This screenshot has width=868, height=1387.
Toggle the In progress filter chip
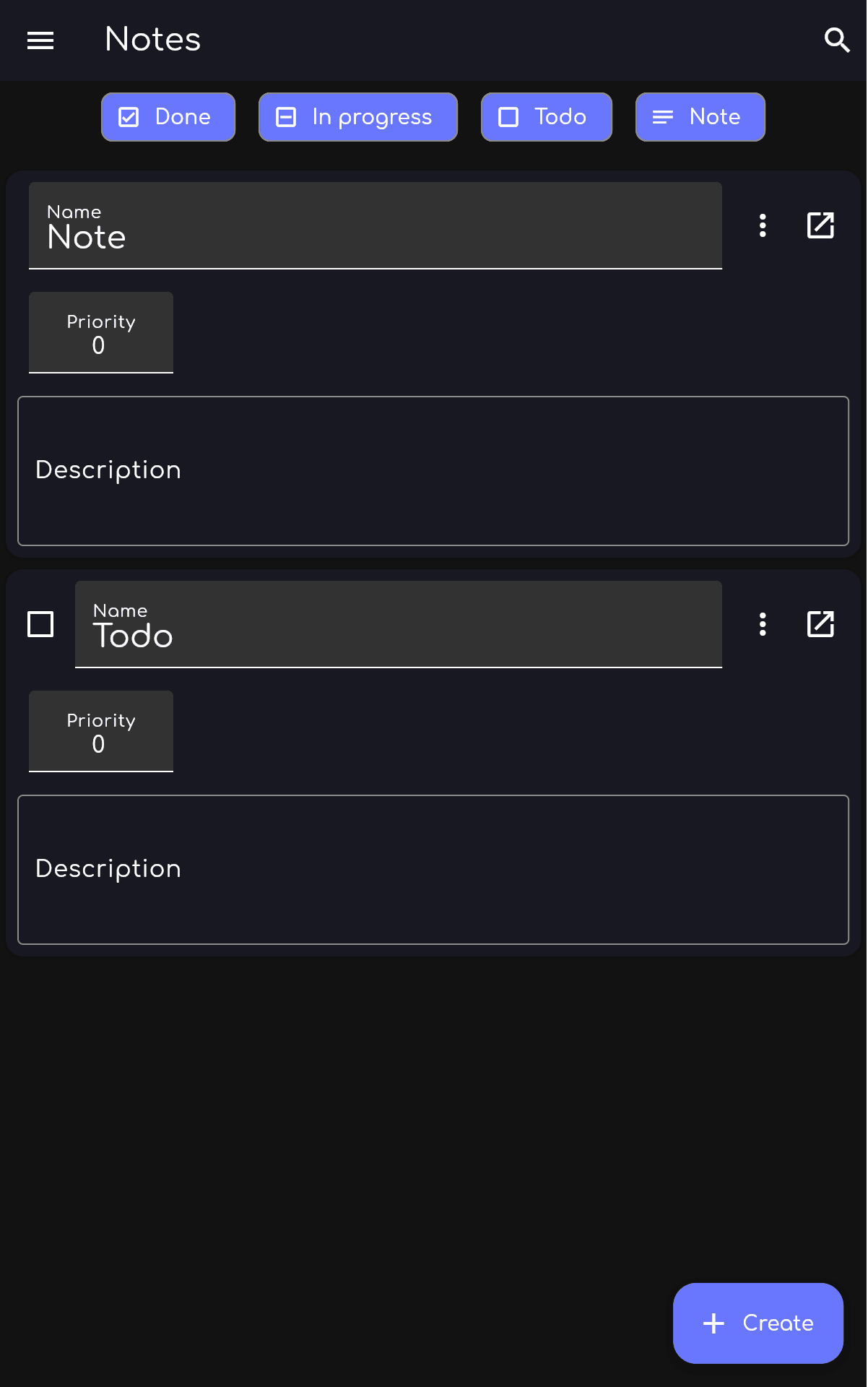358,117
